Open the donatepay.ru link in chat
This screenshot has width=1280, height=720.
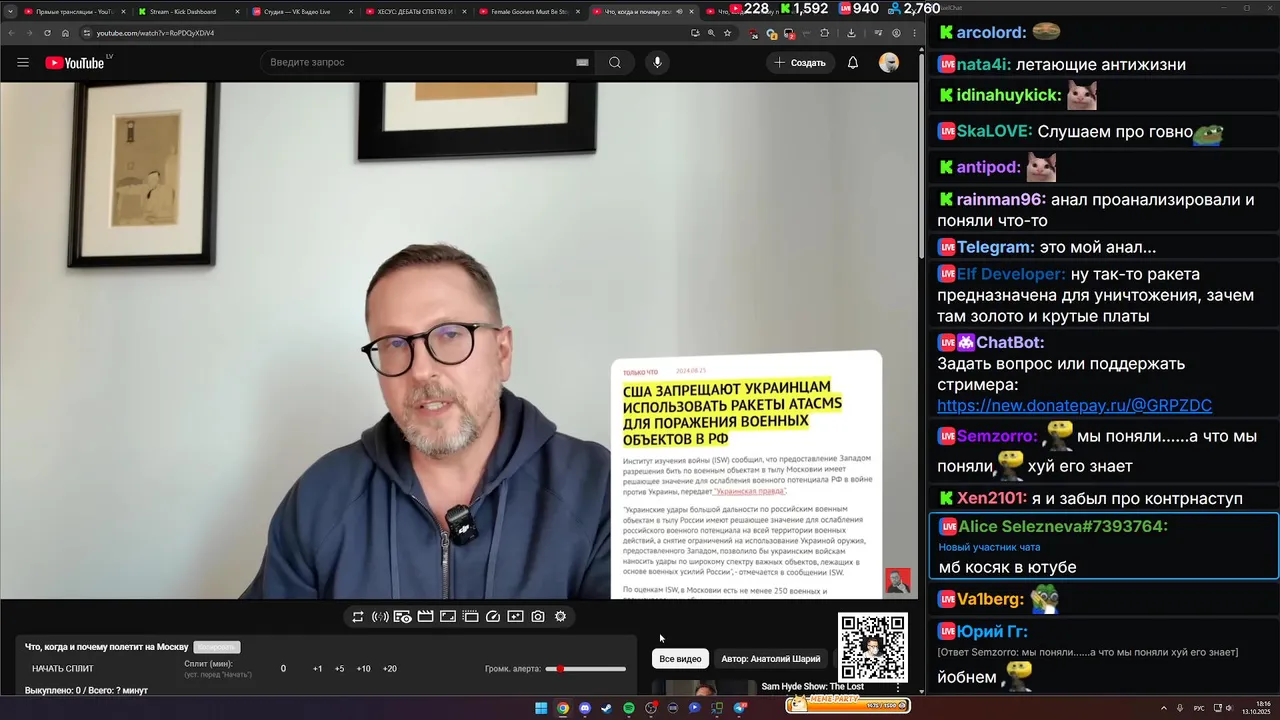coord(1074,406)
